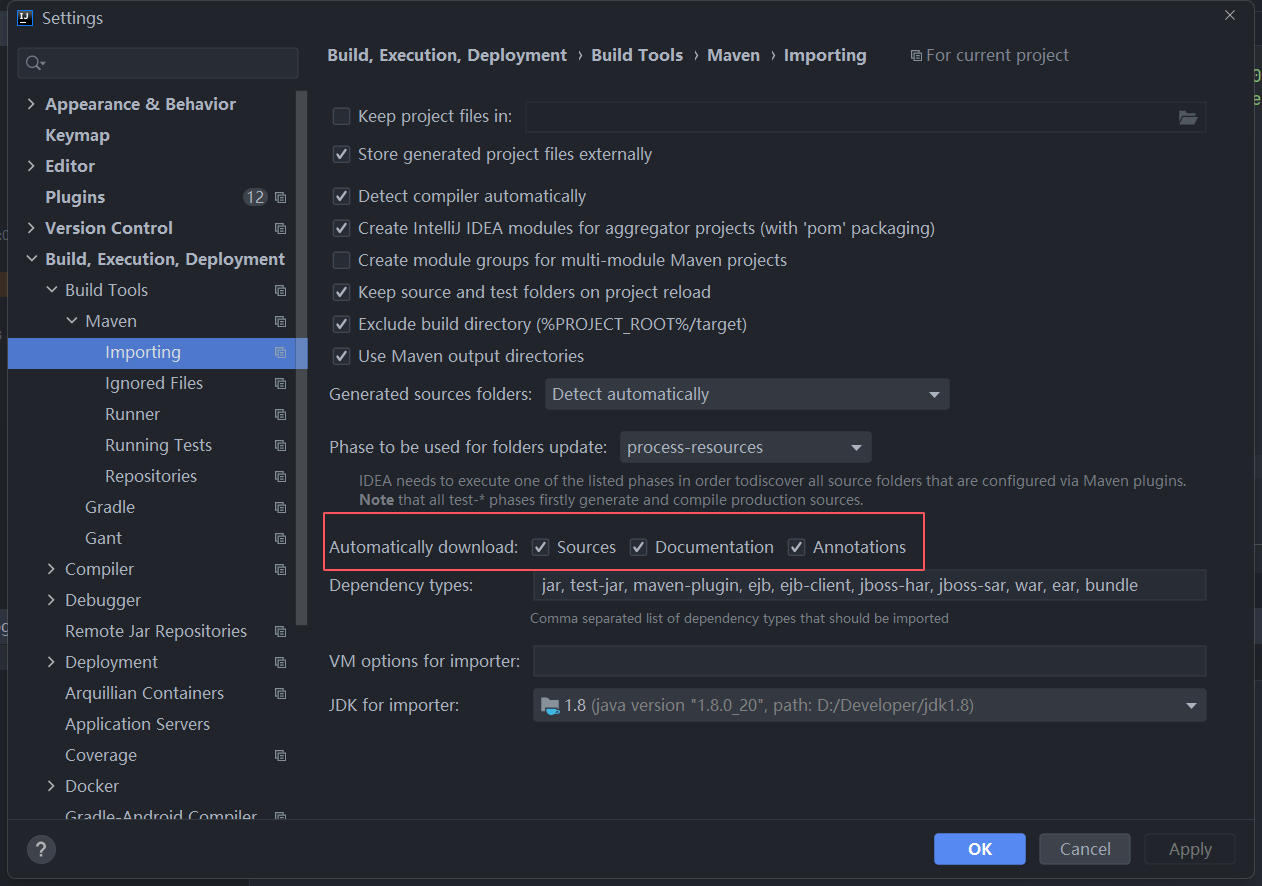
Task: Click the project-level icon beside Maven
Action: click(280, 322)
